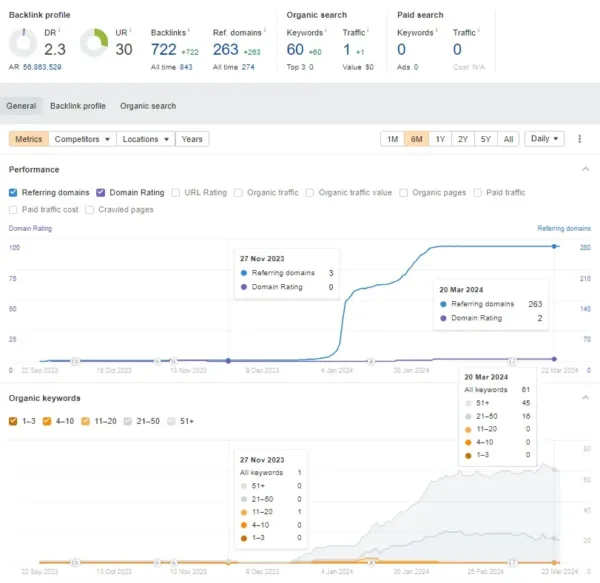This screenshot has height=583, width=600.
Task: Open the Competitors dropdown
Action: pos(82,139)
